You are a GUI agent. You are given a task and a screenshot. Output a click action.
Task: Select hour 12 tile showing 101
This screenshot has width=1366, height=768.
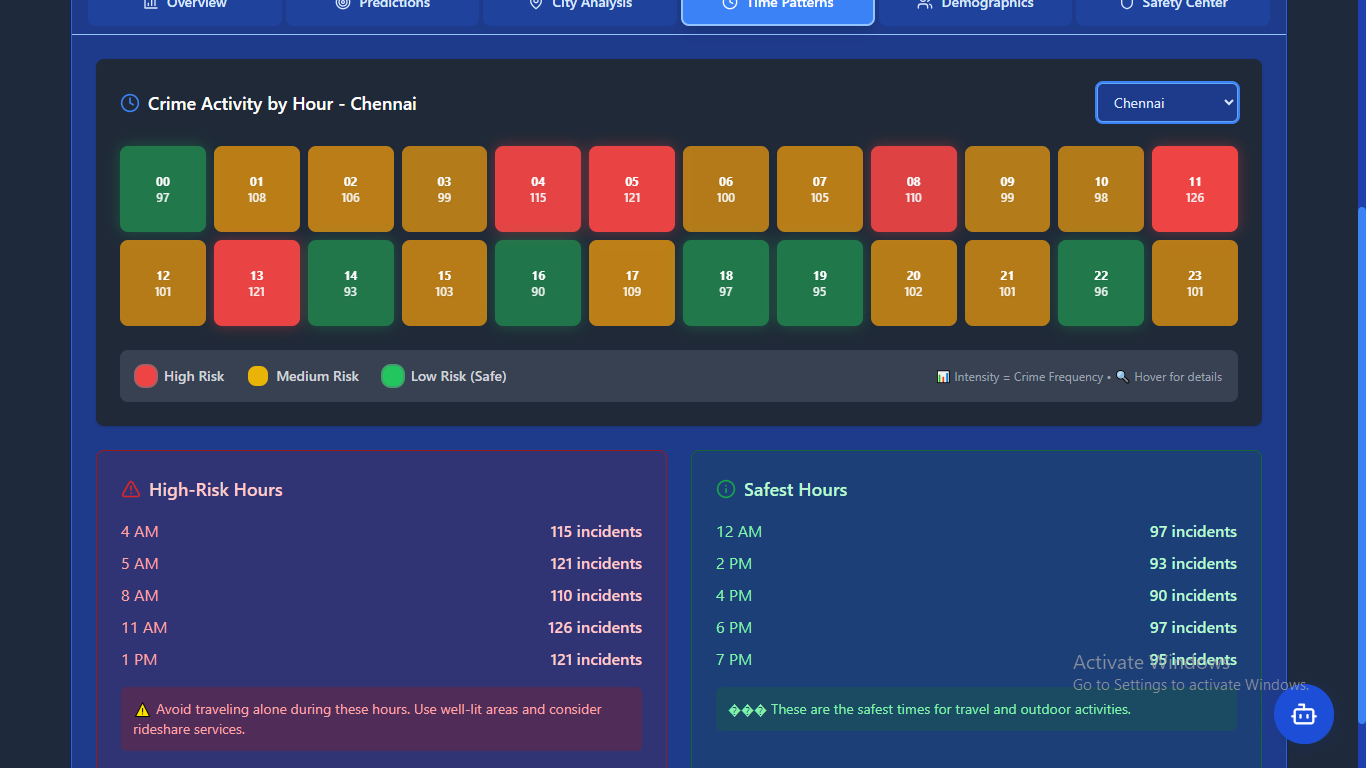[163, 283]
